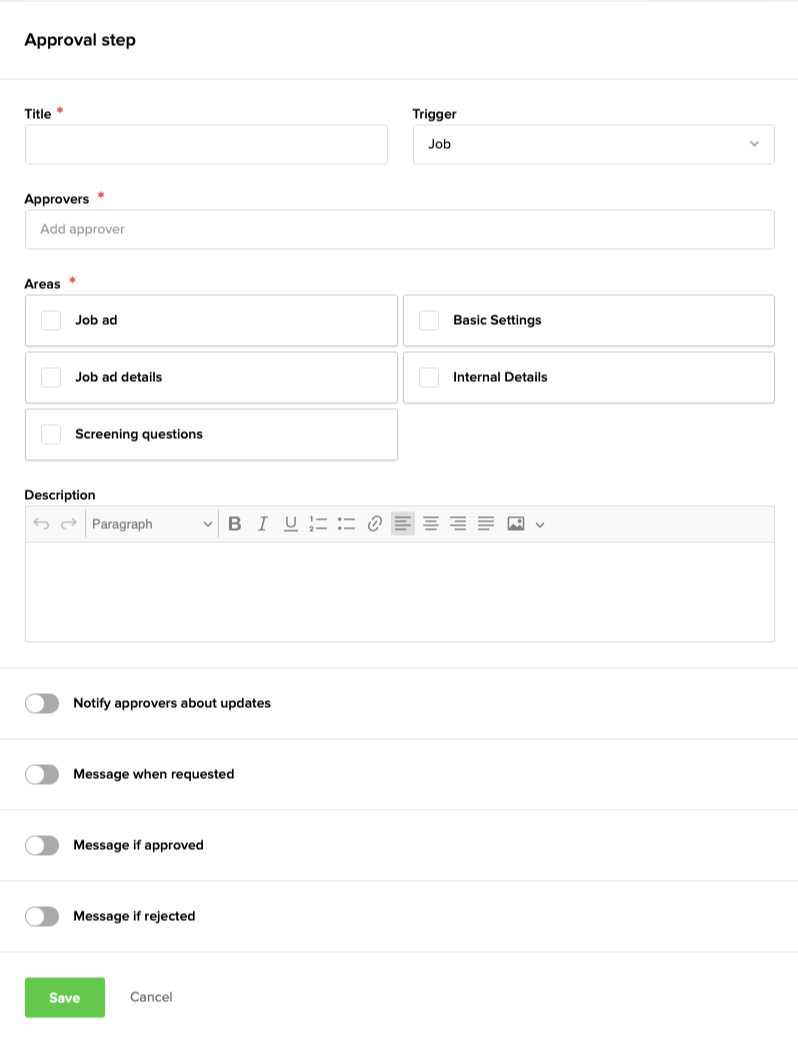Screen dimensions: 798x1063
Task: Turn on Message if rejected toggle
Action: coord(42,916)
